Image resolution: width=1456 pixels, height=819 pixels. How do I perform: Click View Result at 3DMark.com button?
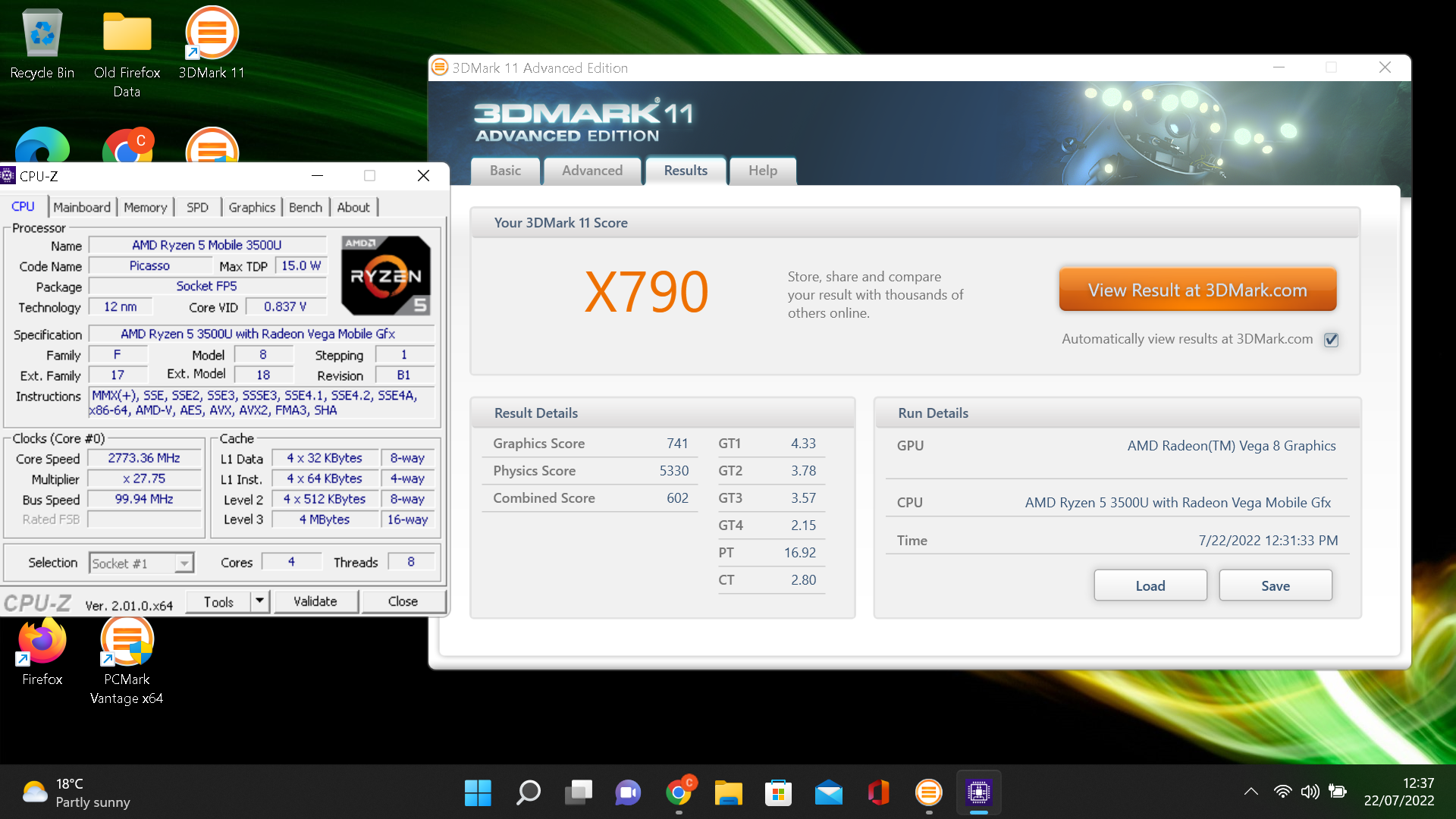[1197, 290]
